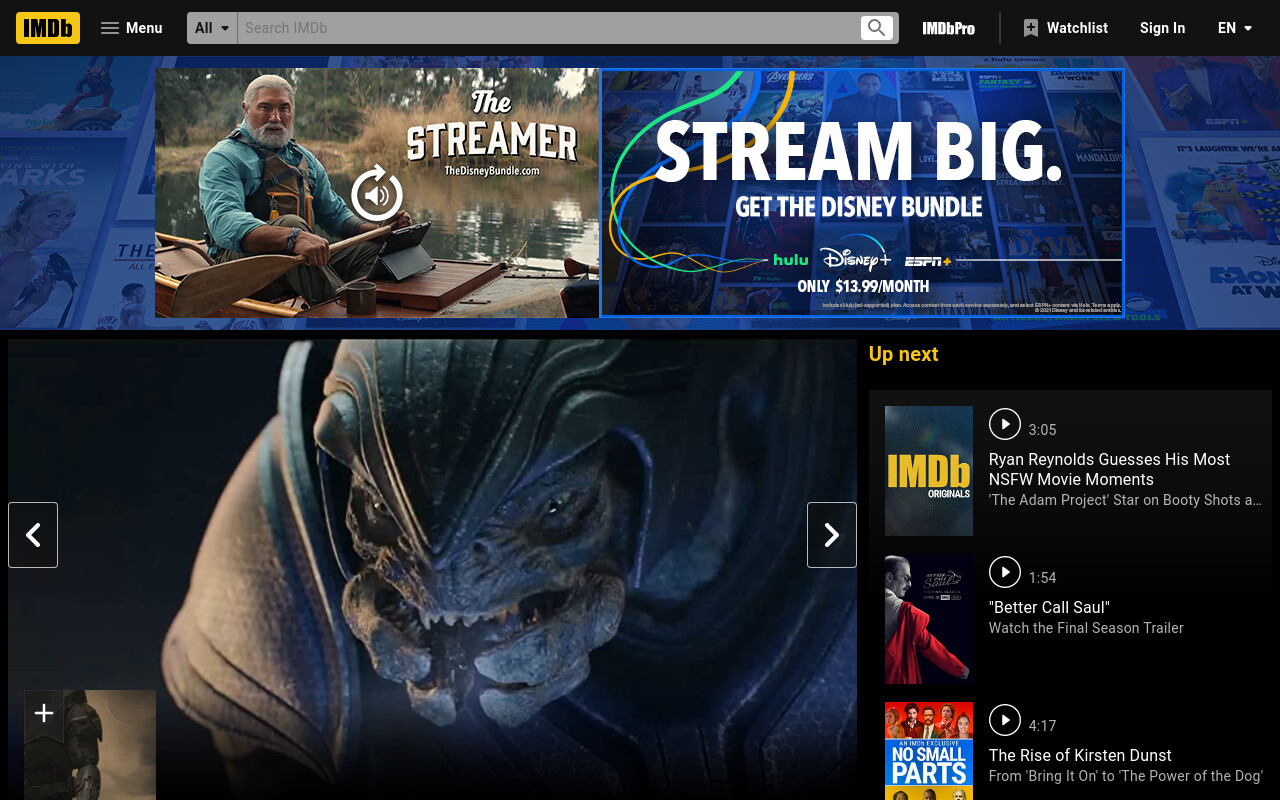Image resolution: width=1280 pixels, height=800 pixels.
Task: Open the Streamer kayak video ad
Action: [x=377, y=193]
